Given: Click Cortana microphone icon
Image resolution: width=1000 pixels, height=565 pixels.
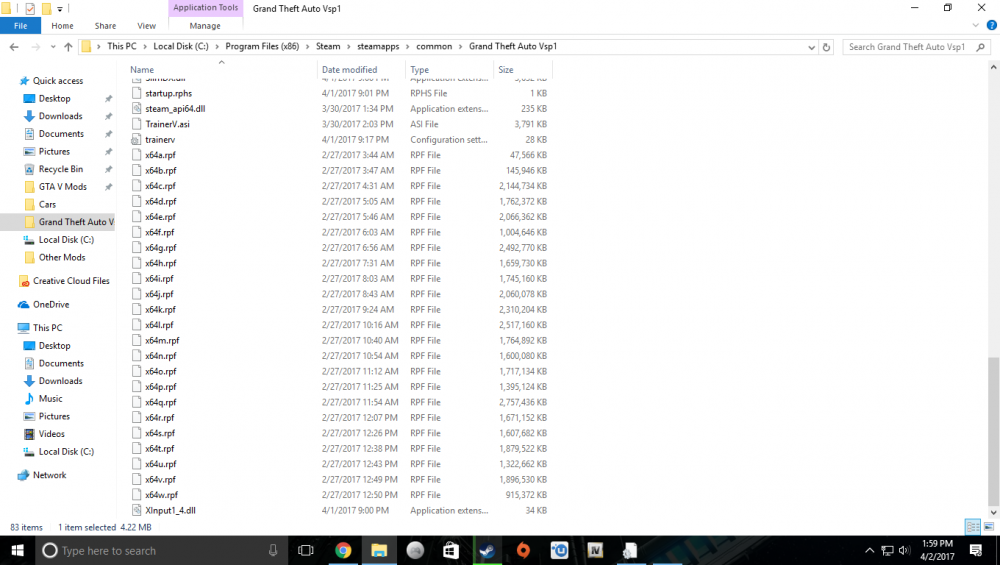Looking at the screenshot, I should [x=273, y=550].
